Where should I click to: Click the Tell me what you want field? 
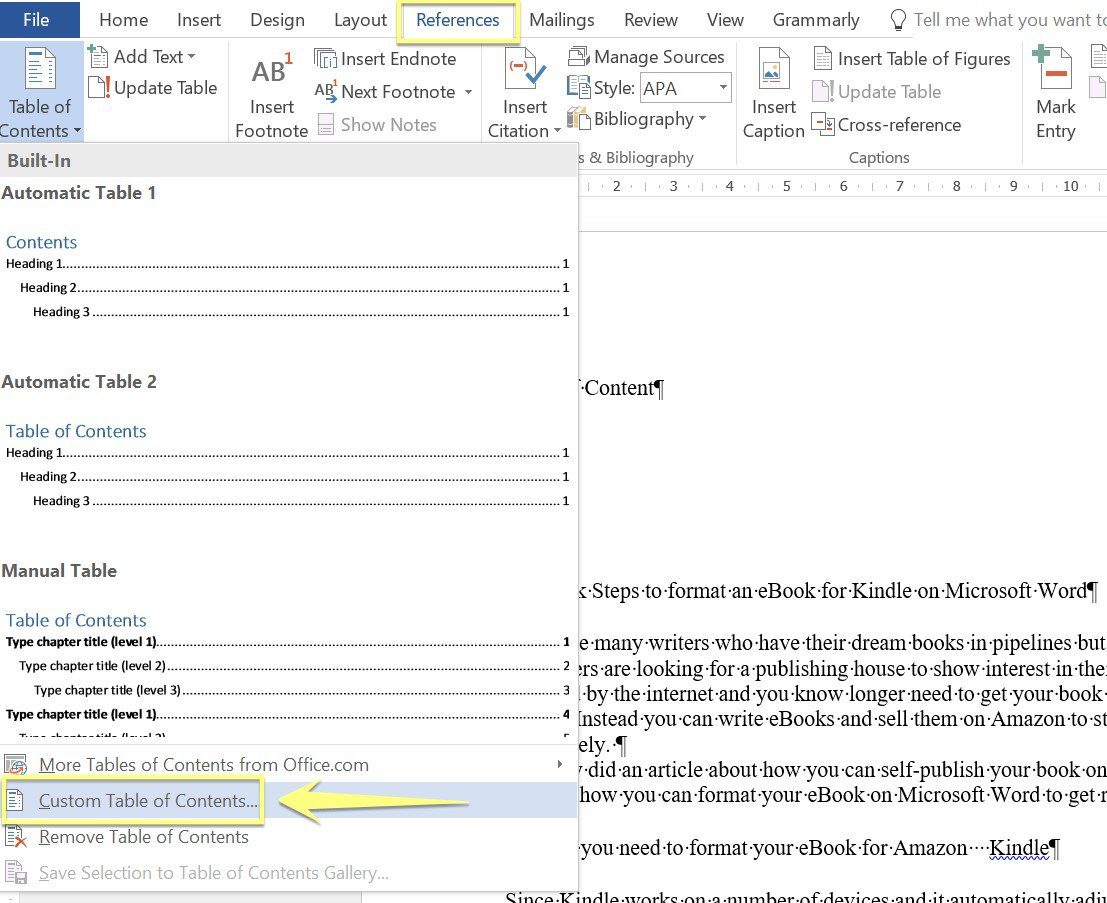pos(1000,20)
